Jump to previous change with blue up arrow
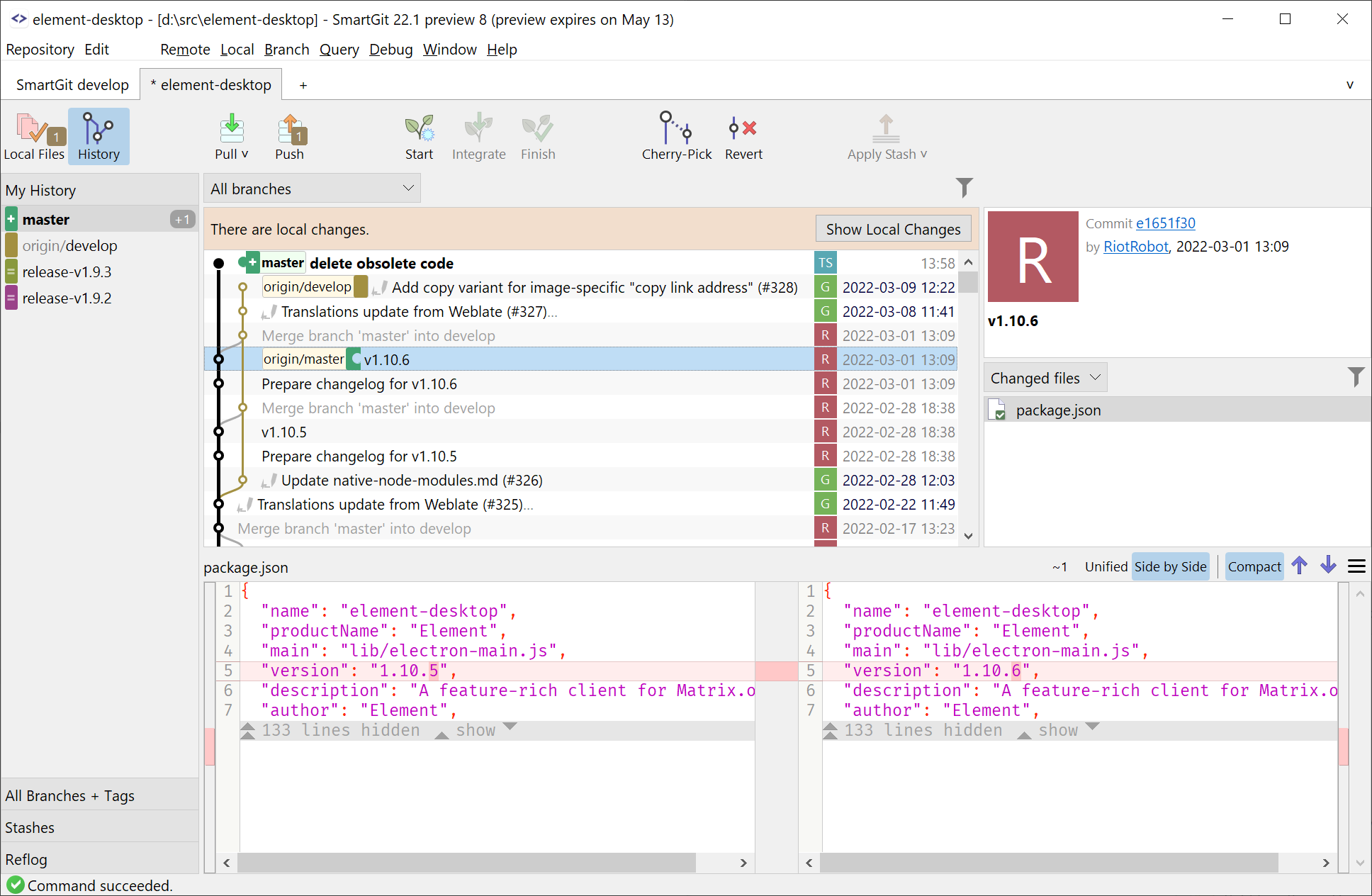Image resolution: width=1372 pixels, height=896 pixels. 1300,566
